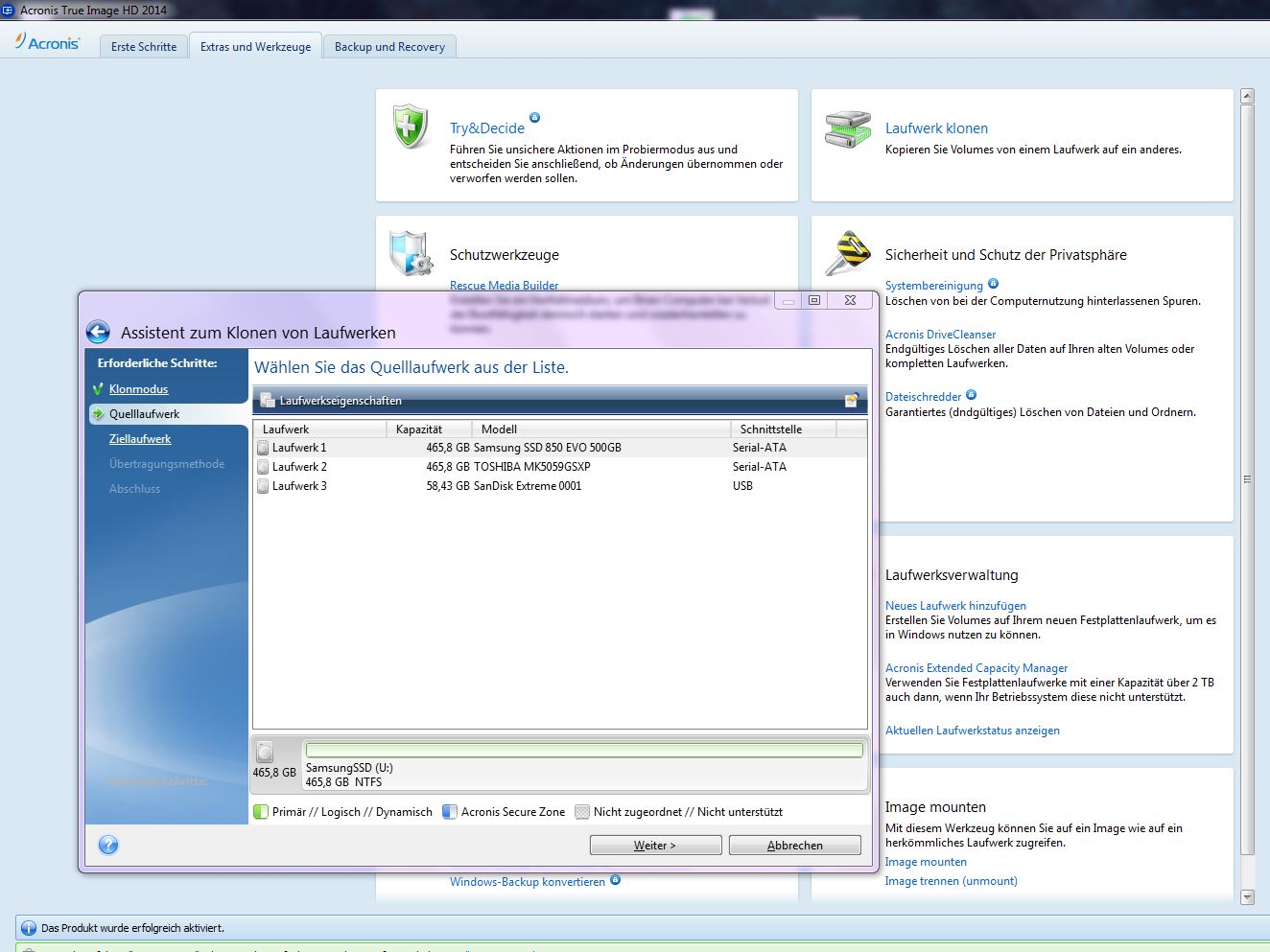This screenshot has width=1270, height=952.
Task: Open the Try&Decide link
Action: [x=487, y=128]
